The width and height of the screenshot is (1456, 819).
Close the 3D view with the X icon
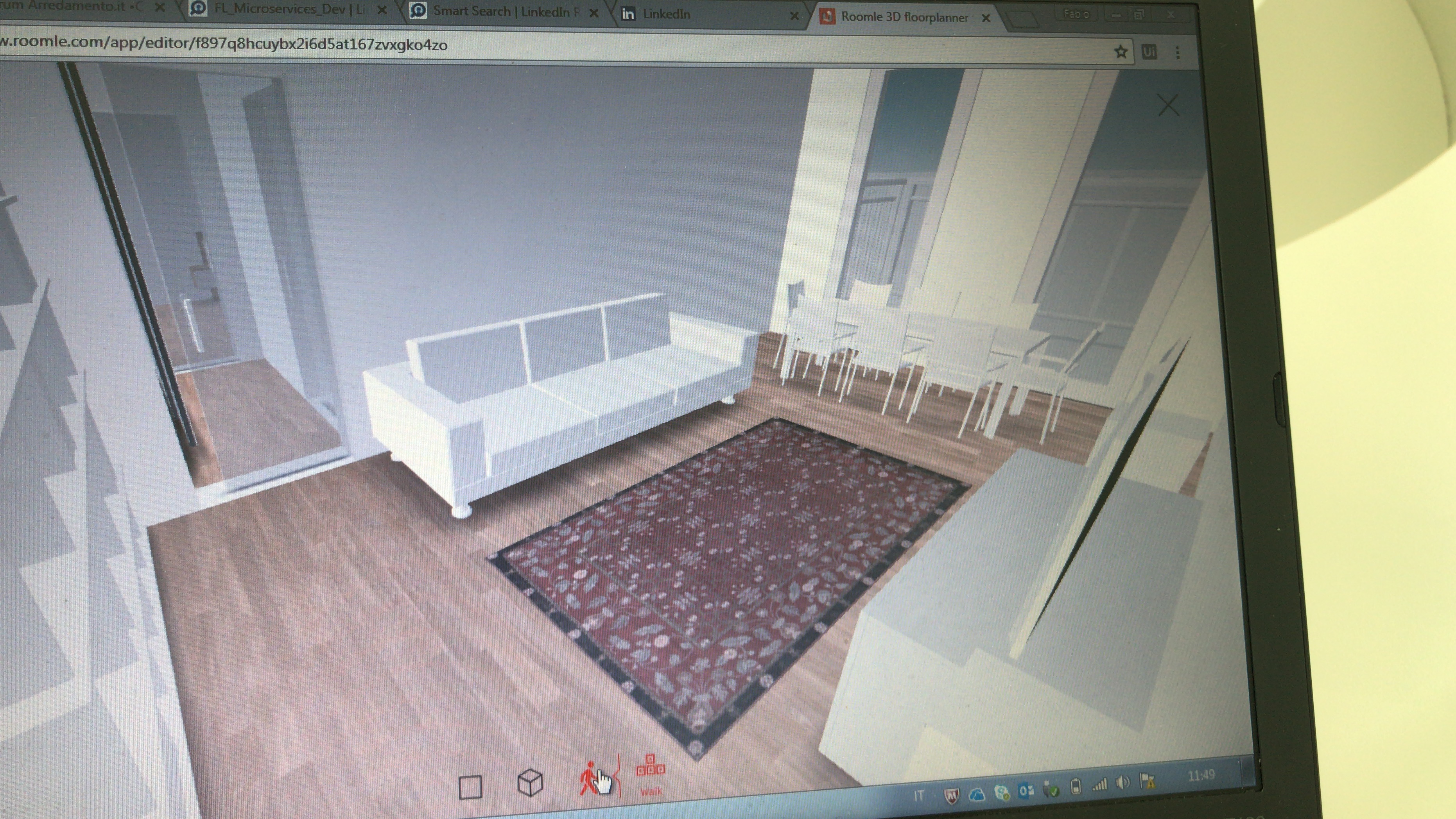[1168, 106]
